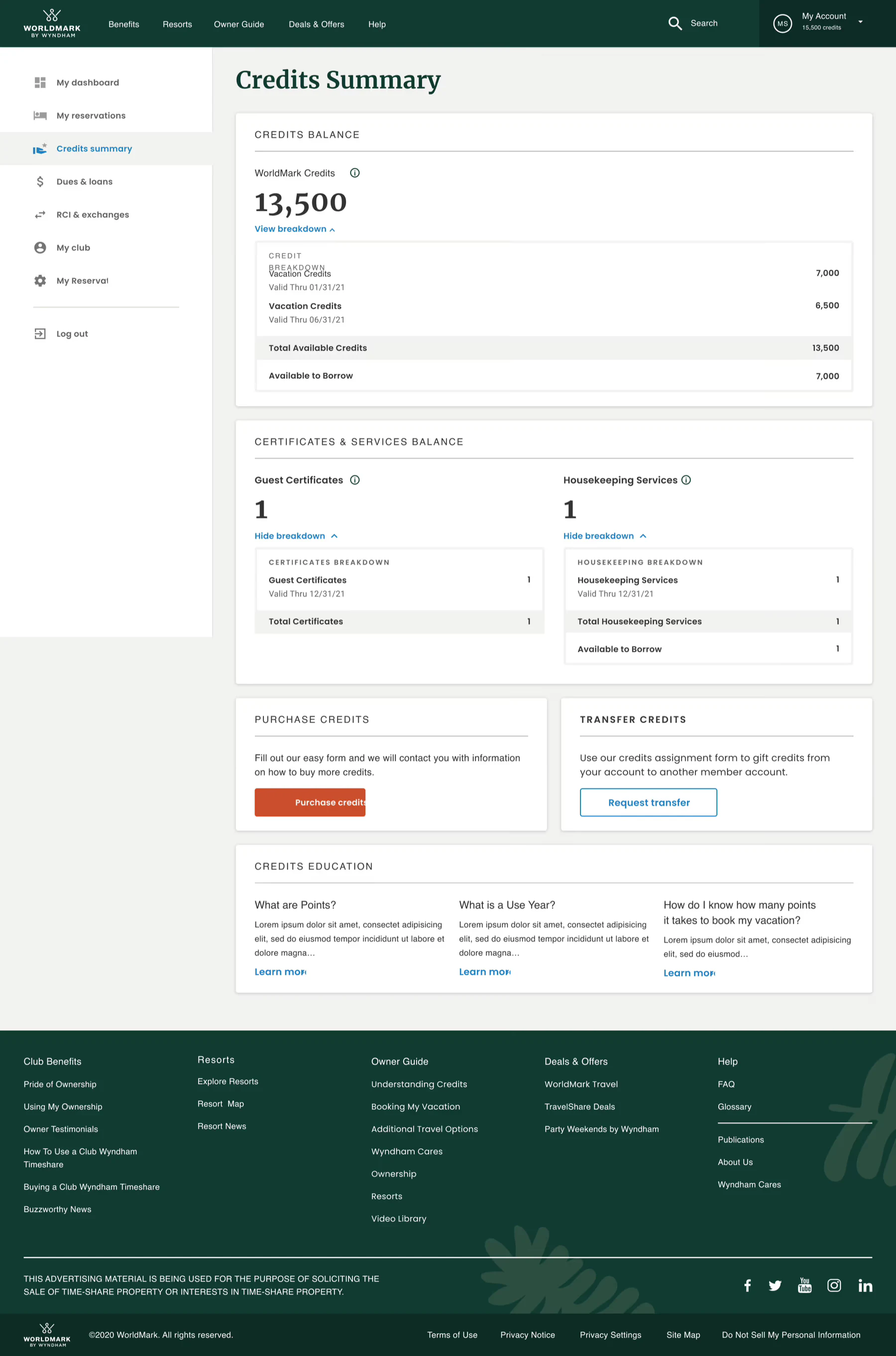Open Glossary footer link

pyautogui.click(x=735, y=1107)
